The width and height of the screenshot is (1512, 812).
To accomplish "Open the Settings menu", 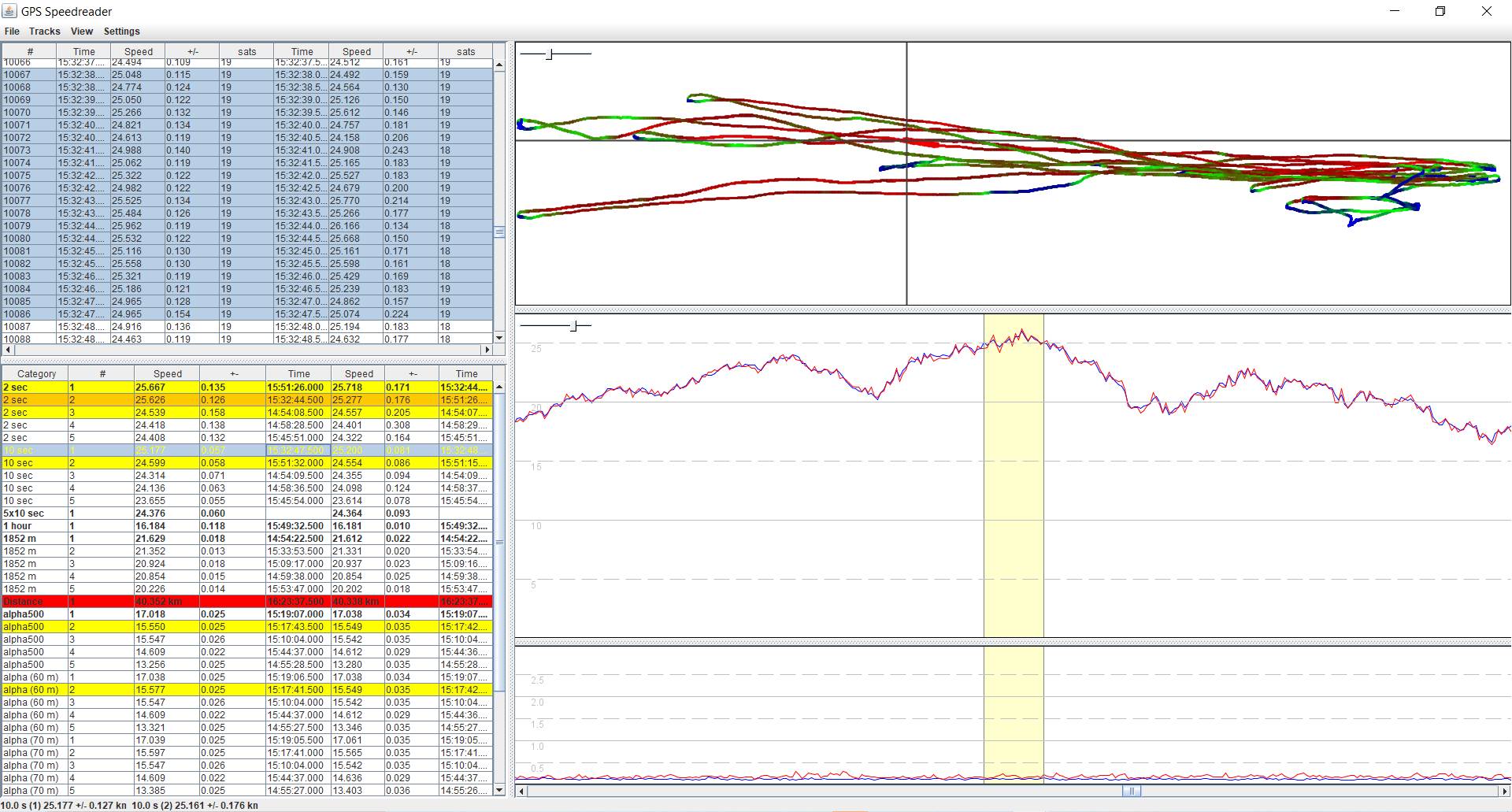I will click(x=121, y=32).
